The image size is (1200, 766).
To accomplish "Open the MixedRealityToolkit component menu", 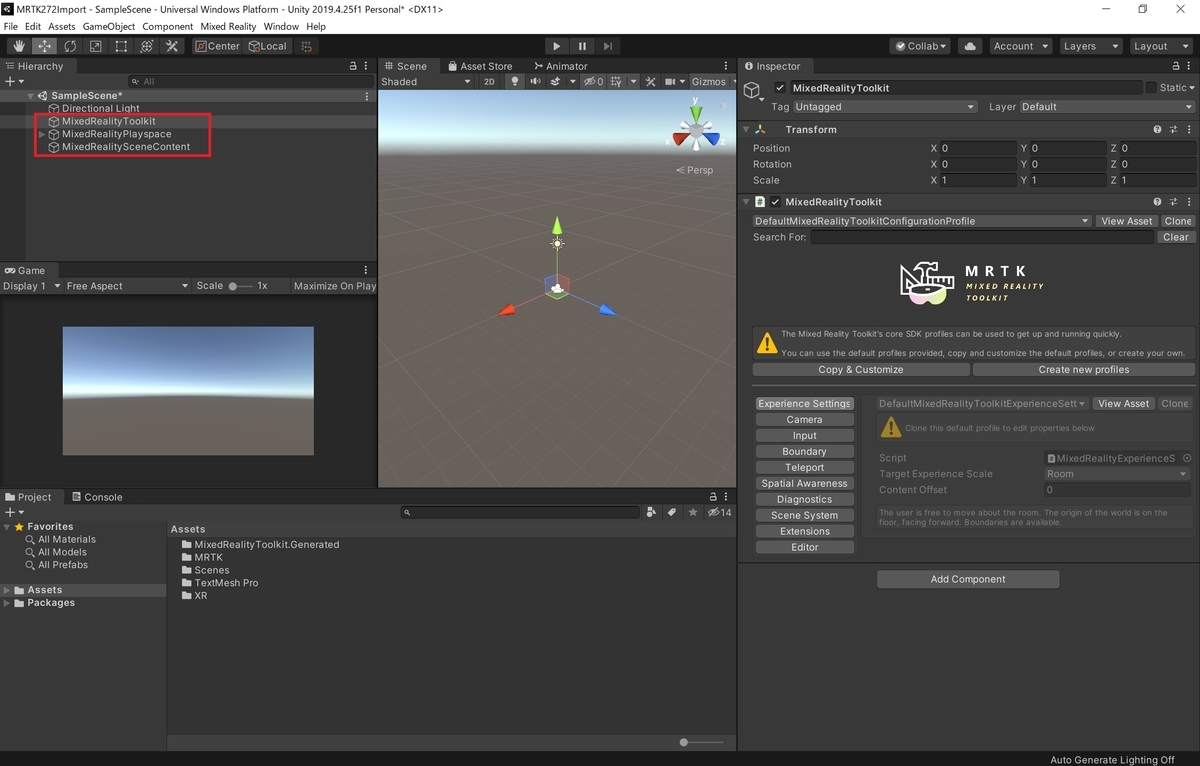I will (1187, 202).
